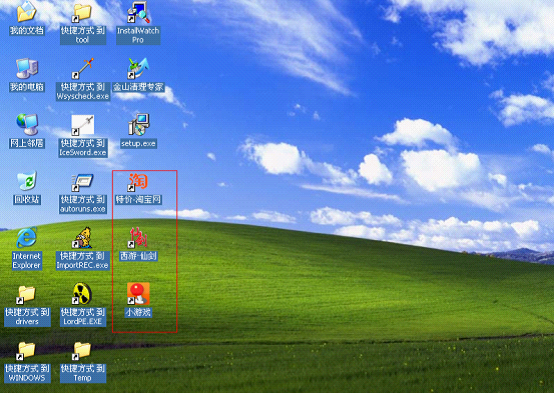The image size is (554, 393).
Task: Select the 金山清理专家 icon
Action: [138, 68]
